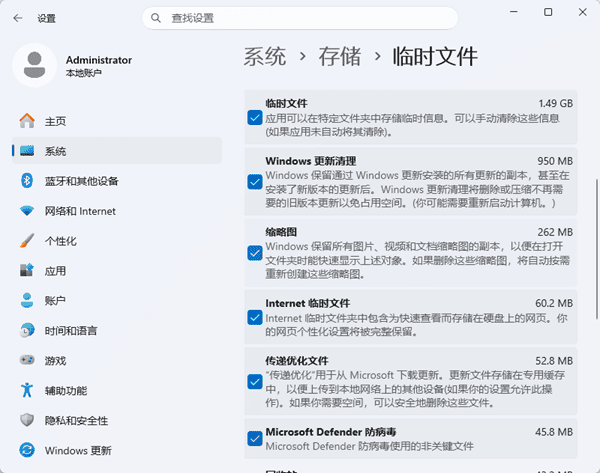Open 隐私和安全性 settings
The width and height of the screenshot is (600, 473).
(x=117, y=420)
